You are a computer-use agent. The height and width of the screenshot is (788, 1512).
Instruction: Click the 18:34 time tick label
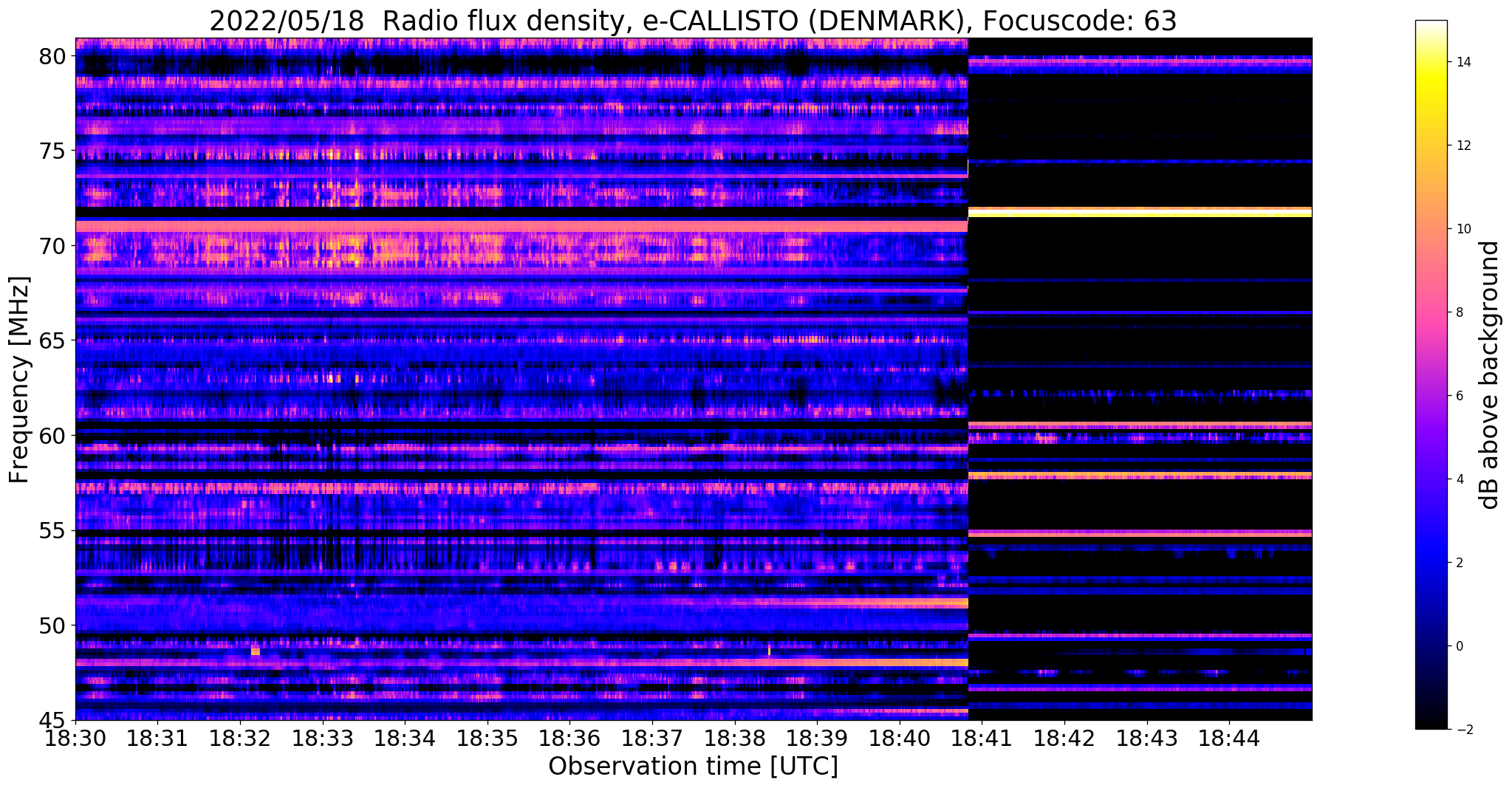tap(405, 737)
